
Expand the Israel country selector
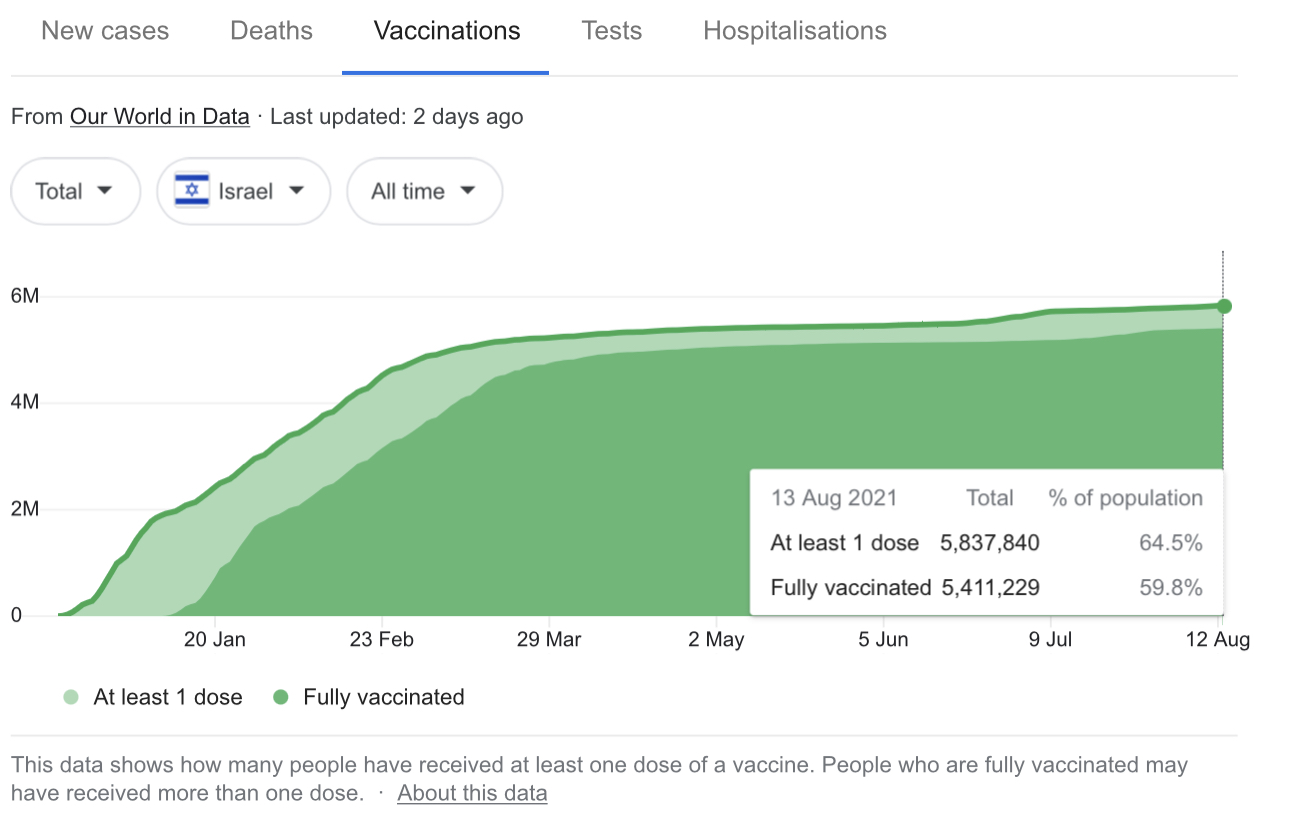244,191
